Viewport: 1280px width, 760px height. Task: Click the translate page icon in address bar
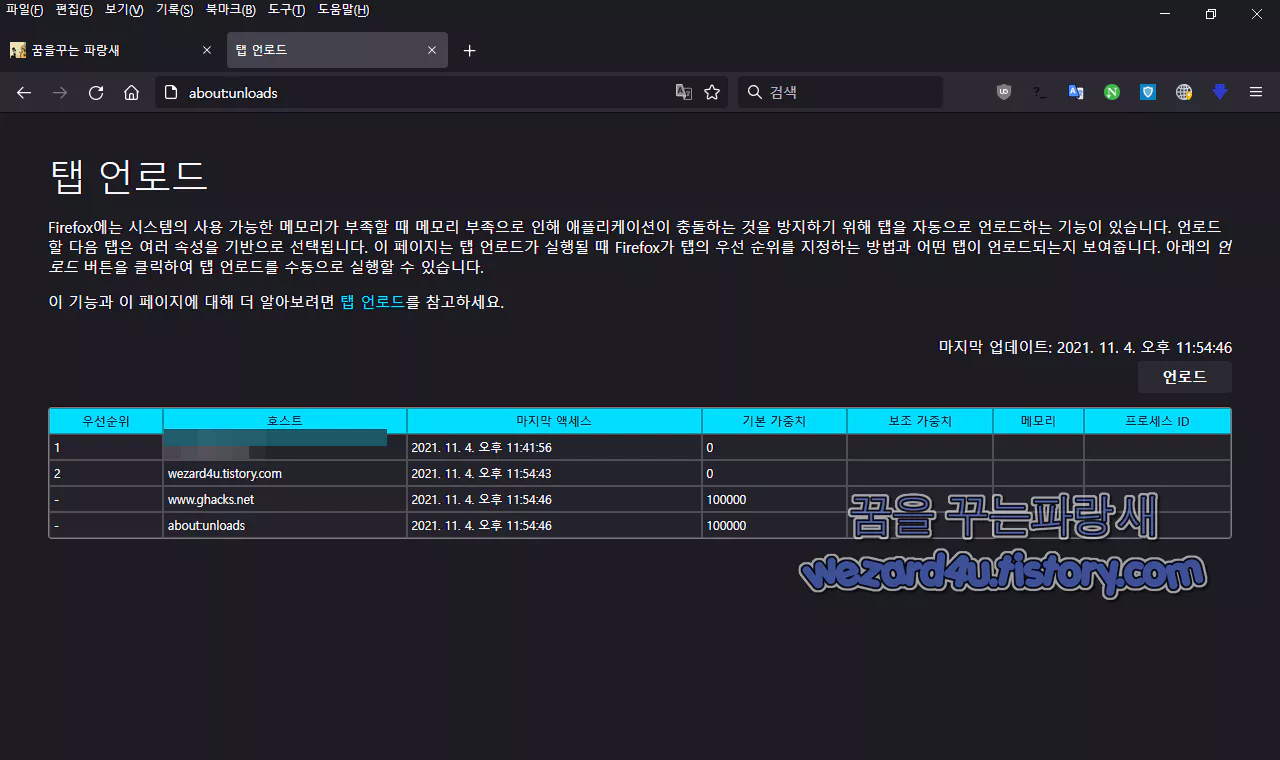coord(683,91)
